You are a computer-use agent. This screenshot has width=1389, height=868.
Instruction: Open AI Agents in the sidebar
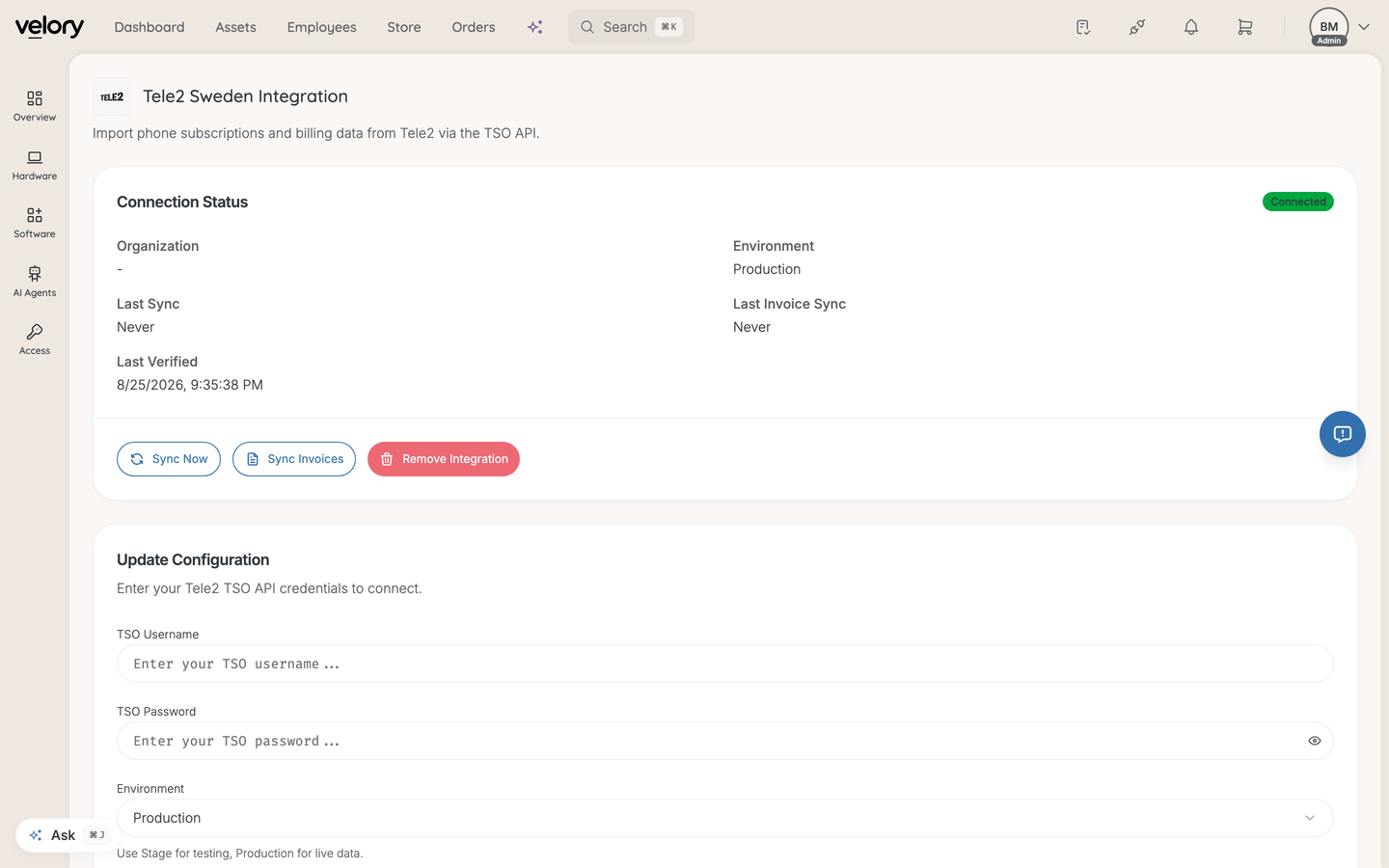[35, 282]
